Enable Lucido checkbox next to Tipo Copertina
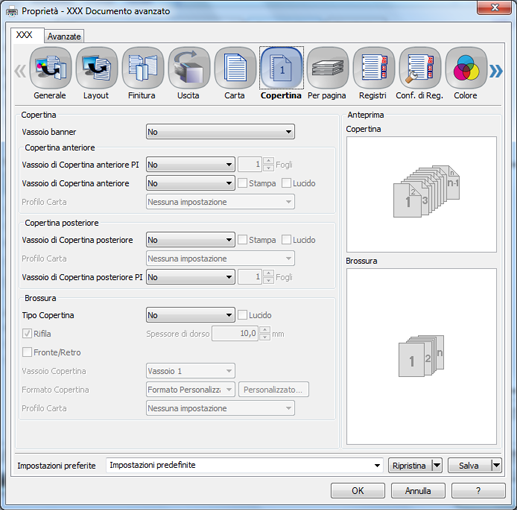 [x=242, y=315]
